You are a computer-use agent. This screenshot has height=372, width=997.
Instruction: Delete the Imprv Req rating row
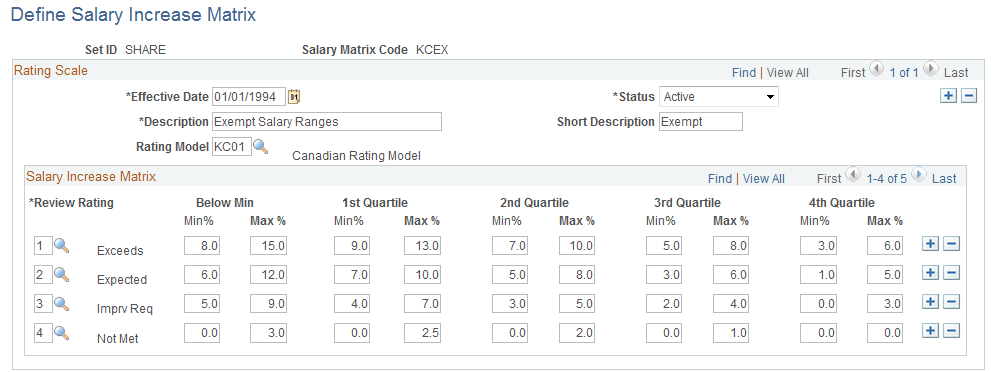[951, 302]
